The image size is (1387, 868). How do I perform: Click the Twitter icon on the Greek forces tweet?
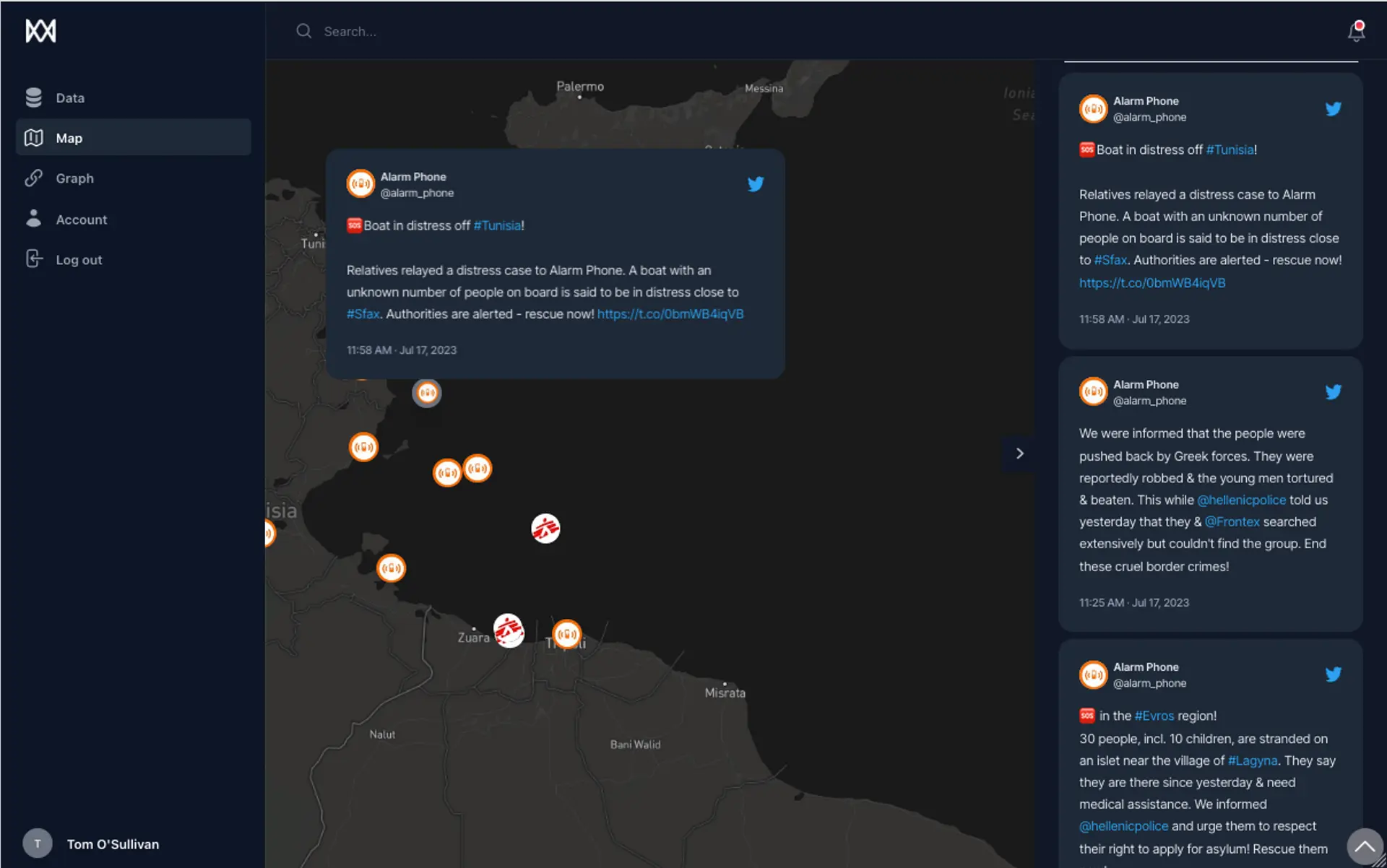click(1333, 392)
